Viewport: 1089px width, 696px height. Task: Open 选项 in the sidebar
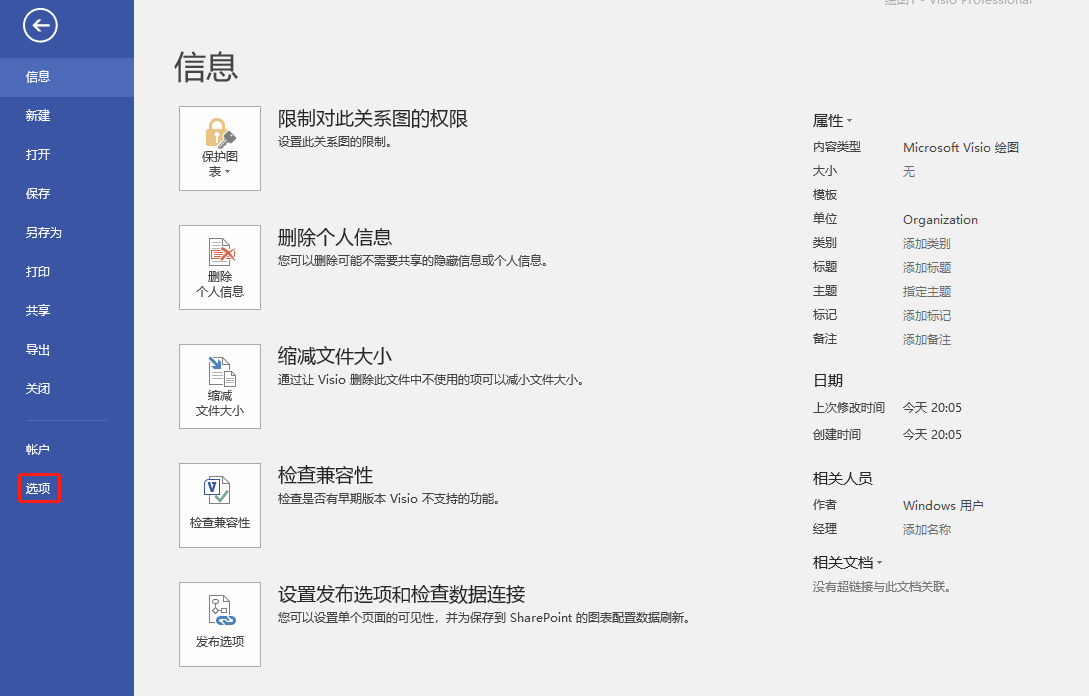tap(67, 488)
